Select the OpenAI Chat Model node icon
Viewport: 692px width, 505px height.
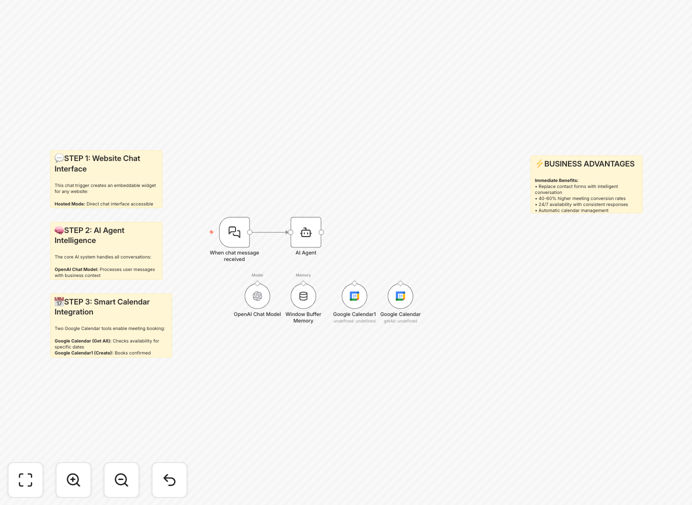click(x=257, y=296)
